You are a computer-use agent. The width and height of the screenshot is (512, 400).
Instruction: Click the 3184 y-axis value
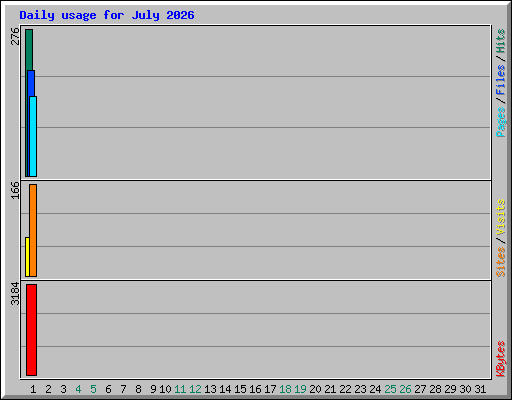15,294
